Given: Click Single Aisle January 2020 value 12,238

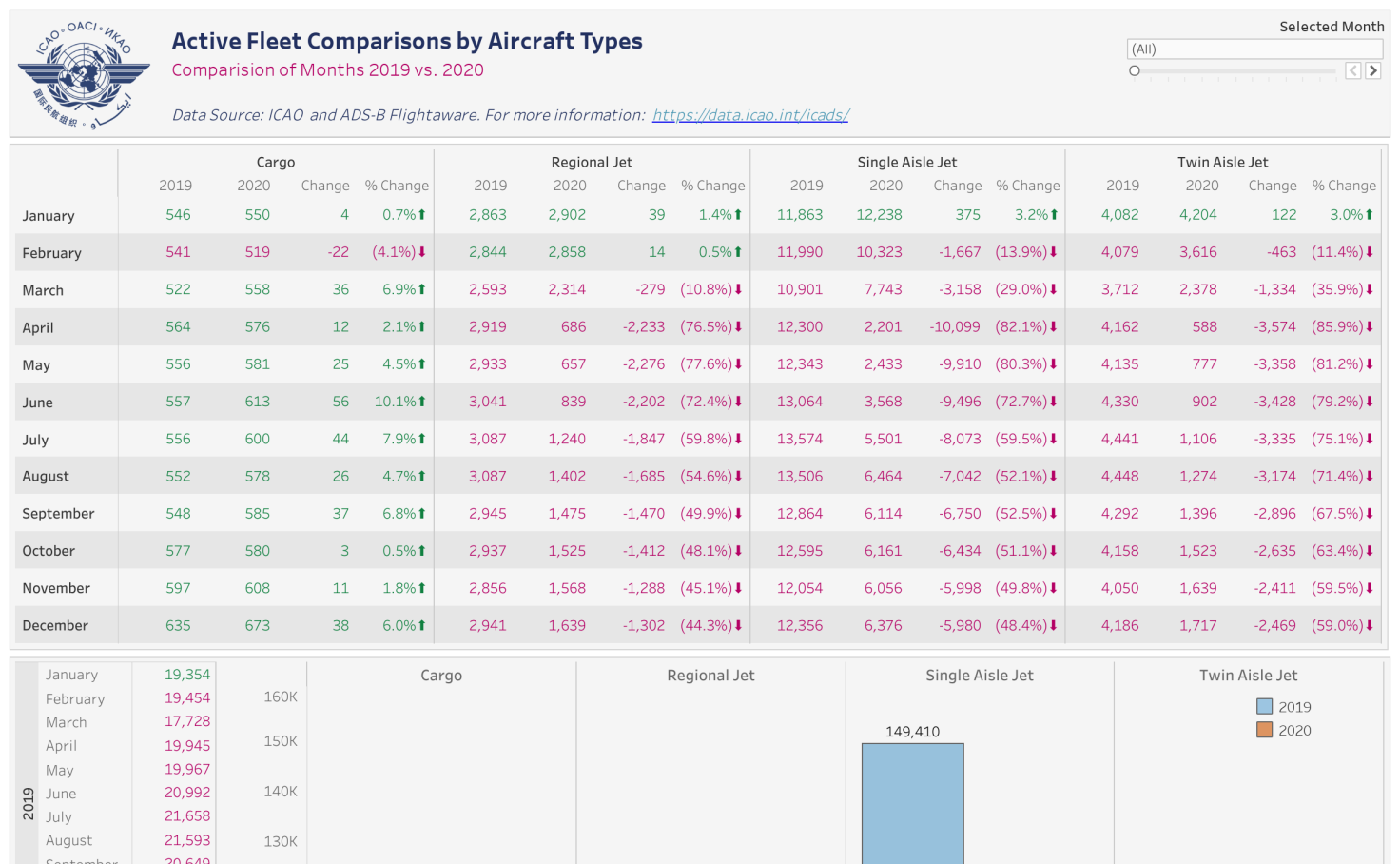Looking at the screenshot, I should pyautogui.click(x=879, y=215).
